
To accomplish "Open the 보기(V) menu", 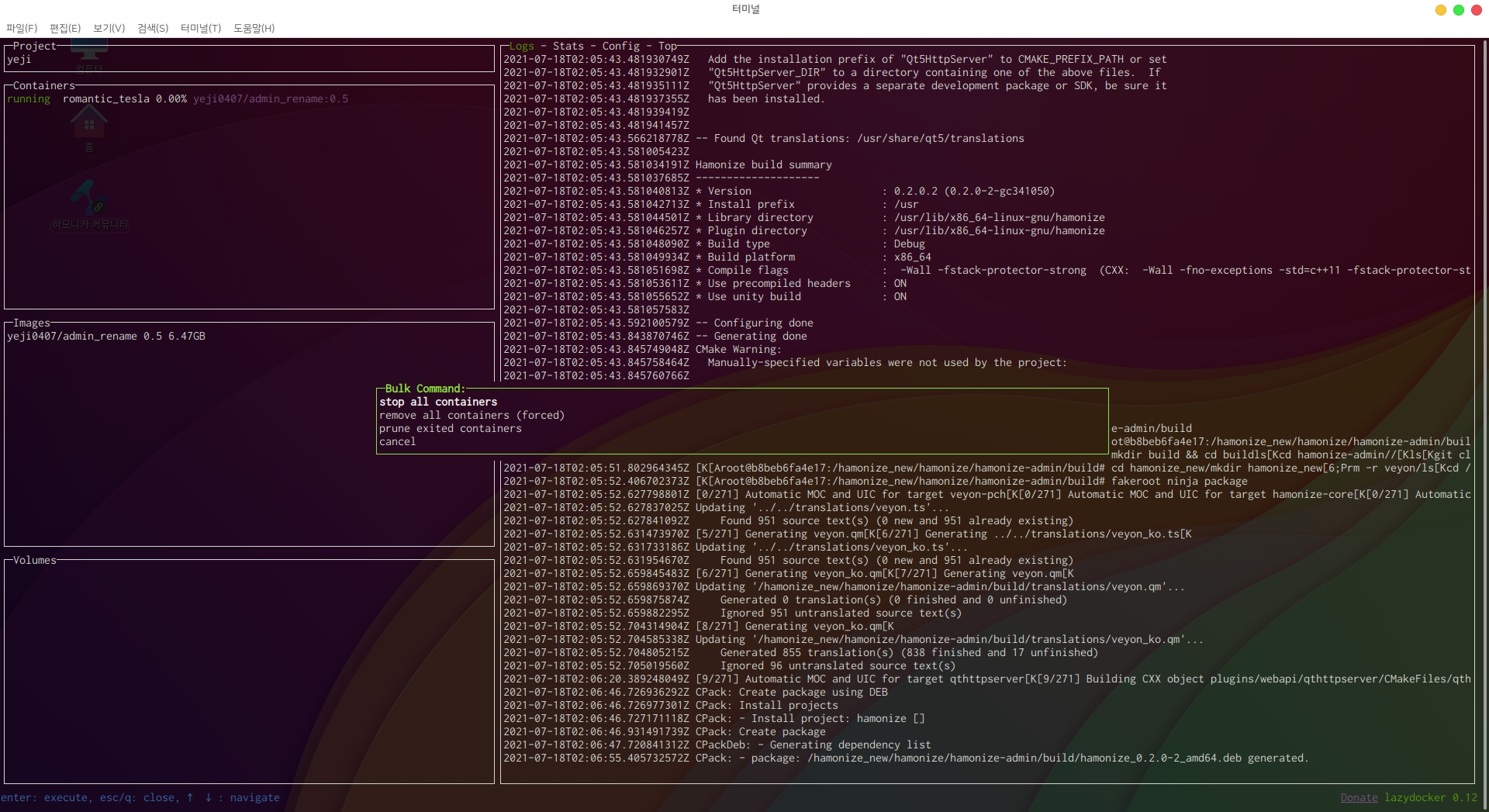I will point(109,28).
